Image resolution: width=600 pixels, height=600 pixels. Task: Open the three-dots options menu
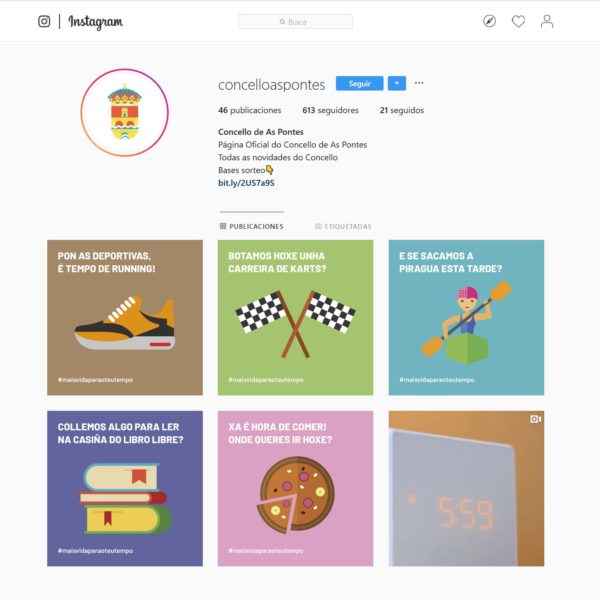click(x=419, y=83)
